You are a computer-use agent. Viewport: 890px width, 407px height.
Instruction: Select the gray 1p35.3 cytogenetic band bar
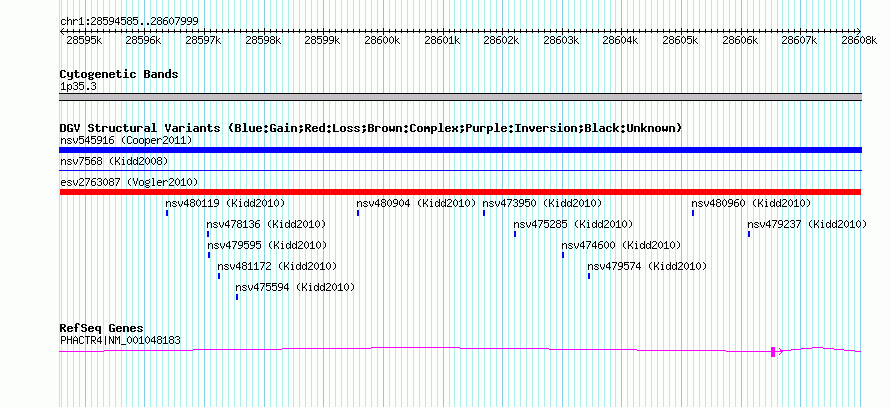click(460, 97)
